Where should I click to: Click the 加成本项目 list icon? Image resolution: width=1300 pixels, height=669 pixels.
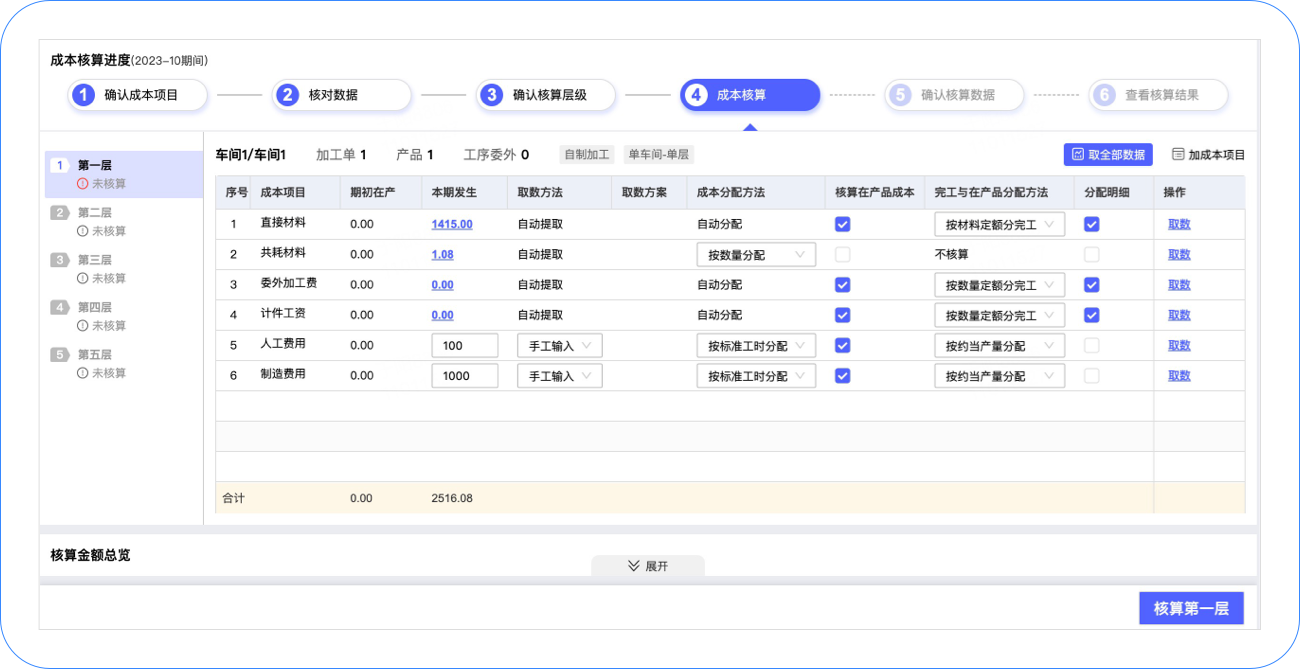(x=1178, y=155)
